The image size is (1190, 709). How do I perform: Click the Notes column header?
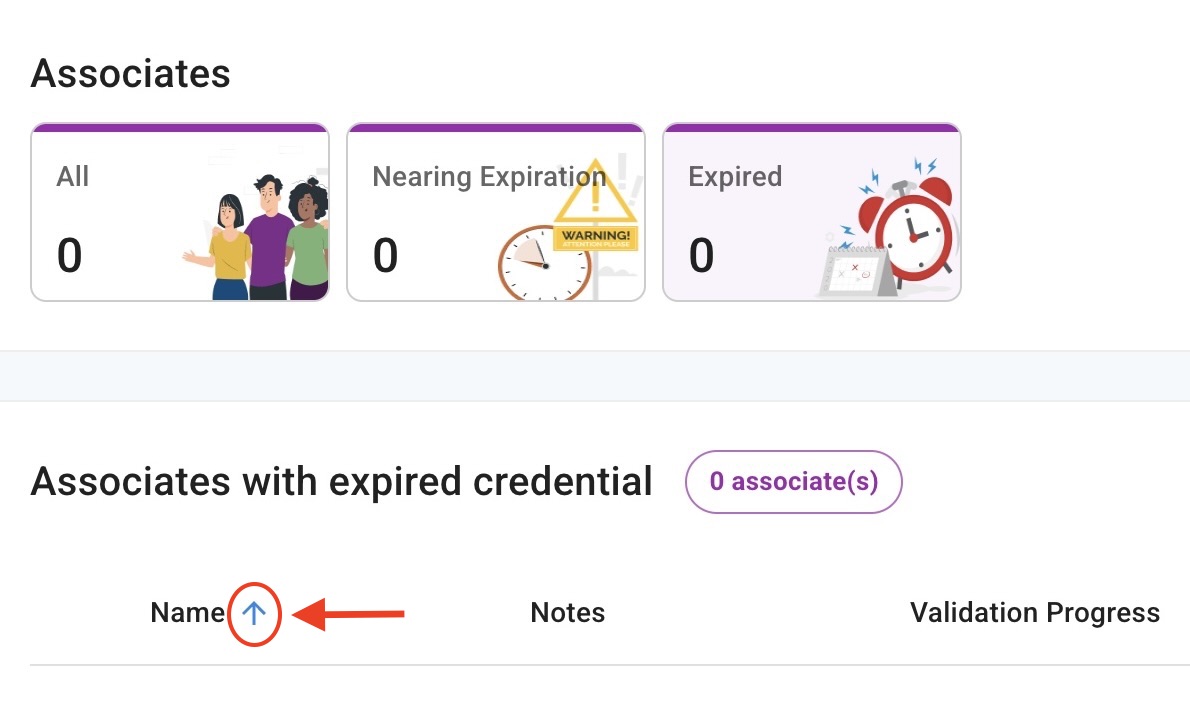567,613
